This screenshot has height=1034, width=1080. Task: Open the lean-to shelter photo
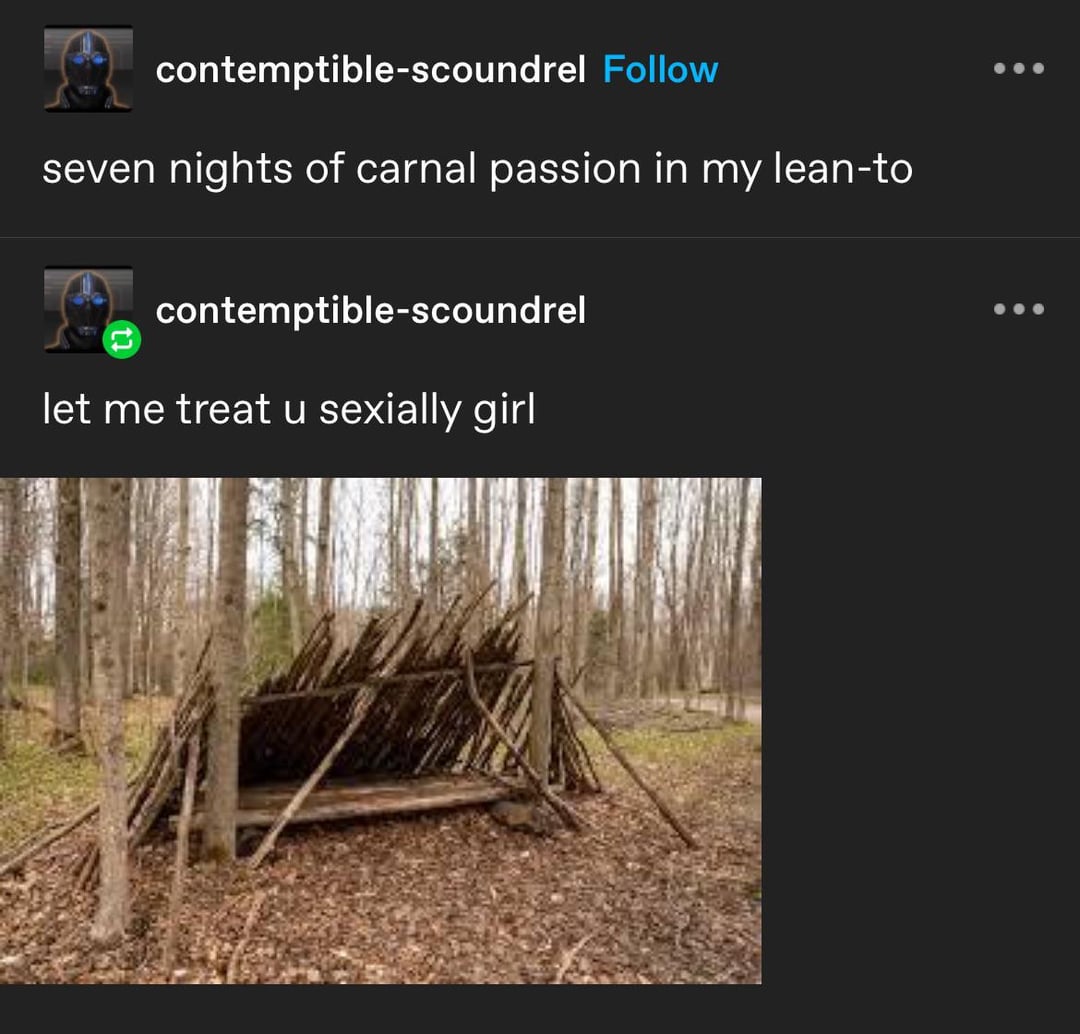(380, 730)
